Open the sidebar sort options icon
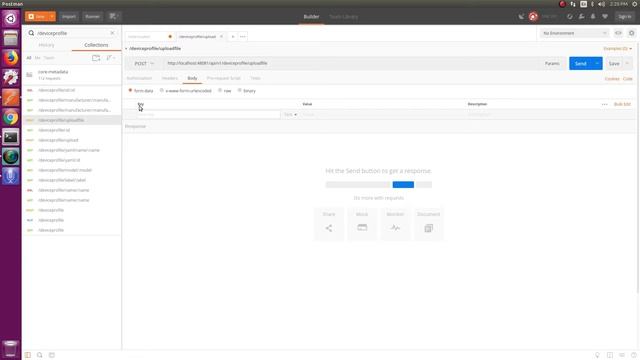Screen dimensions: 640x360 (x=110, y=58)
